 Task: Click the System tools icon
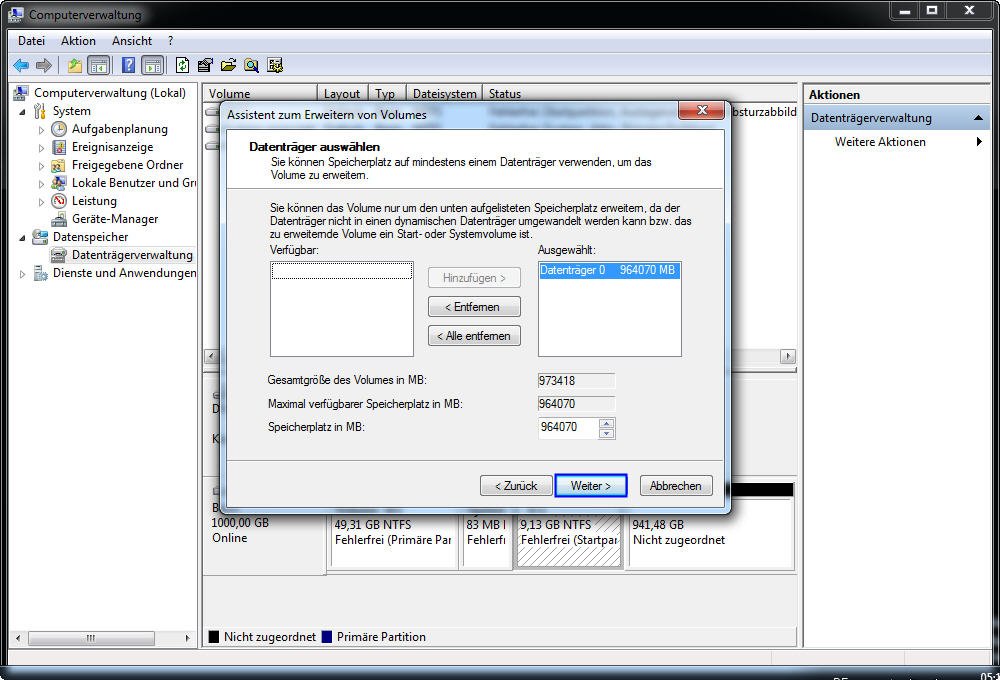click(x=40, y=111)
